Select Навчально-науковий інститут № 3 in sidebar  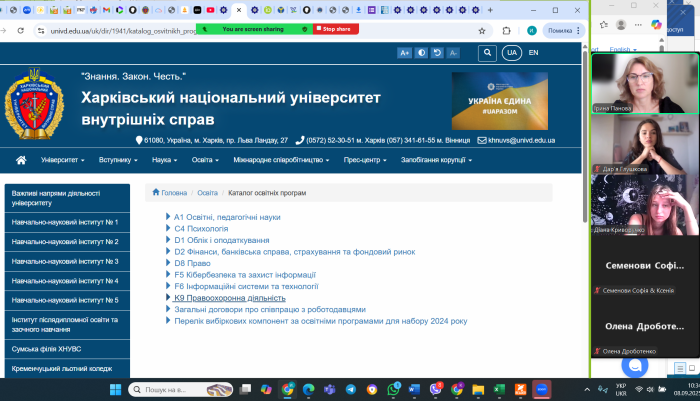65,261
